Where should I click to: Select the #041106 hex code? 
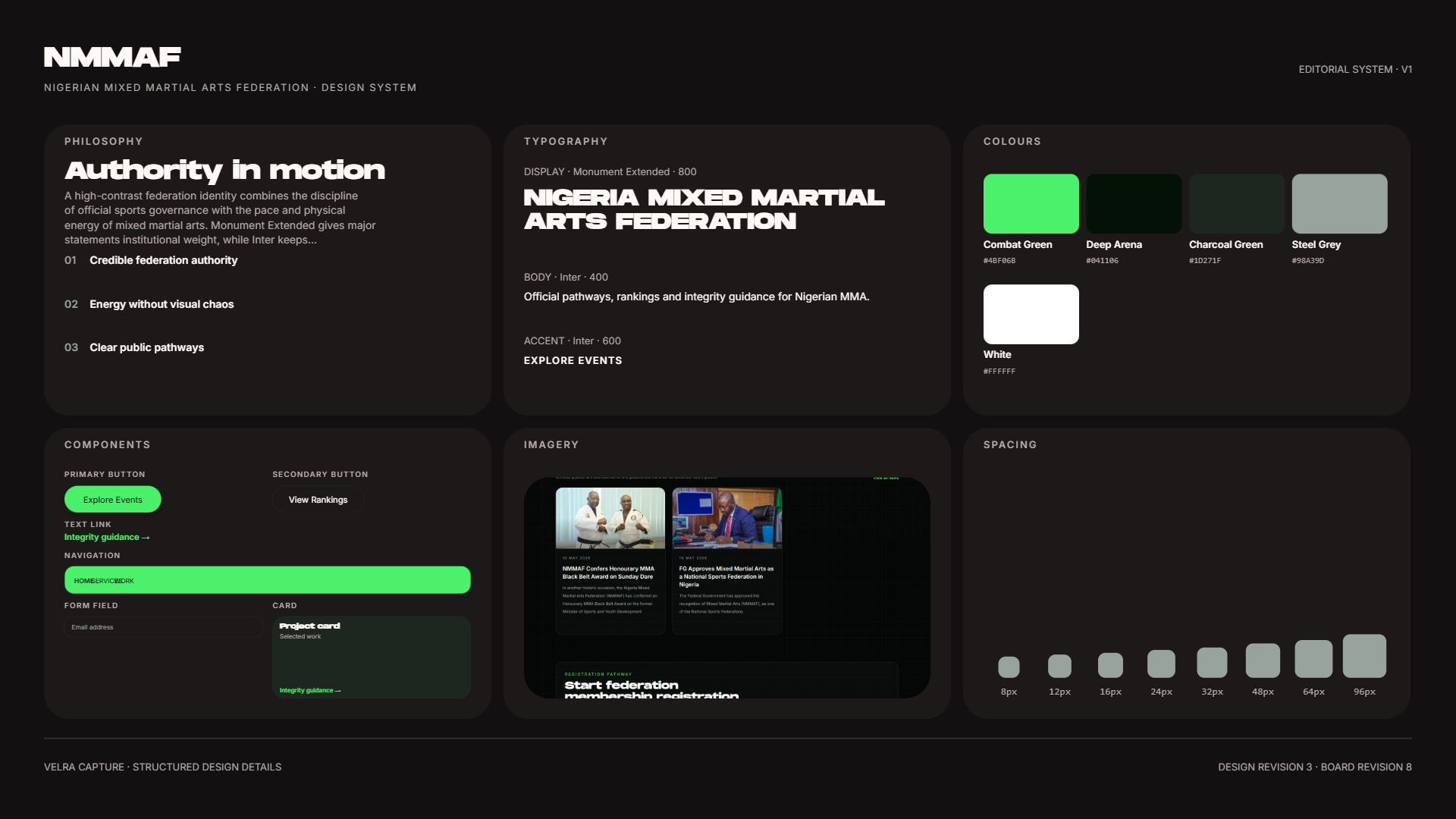1103,261
